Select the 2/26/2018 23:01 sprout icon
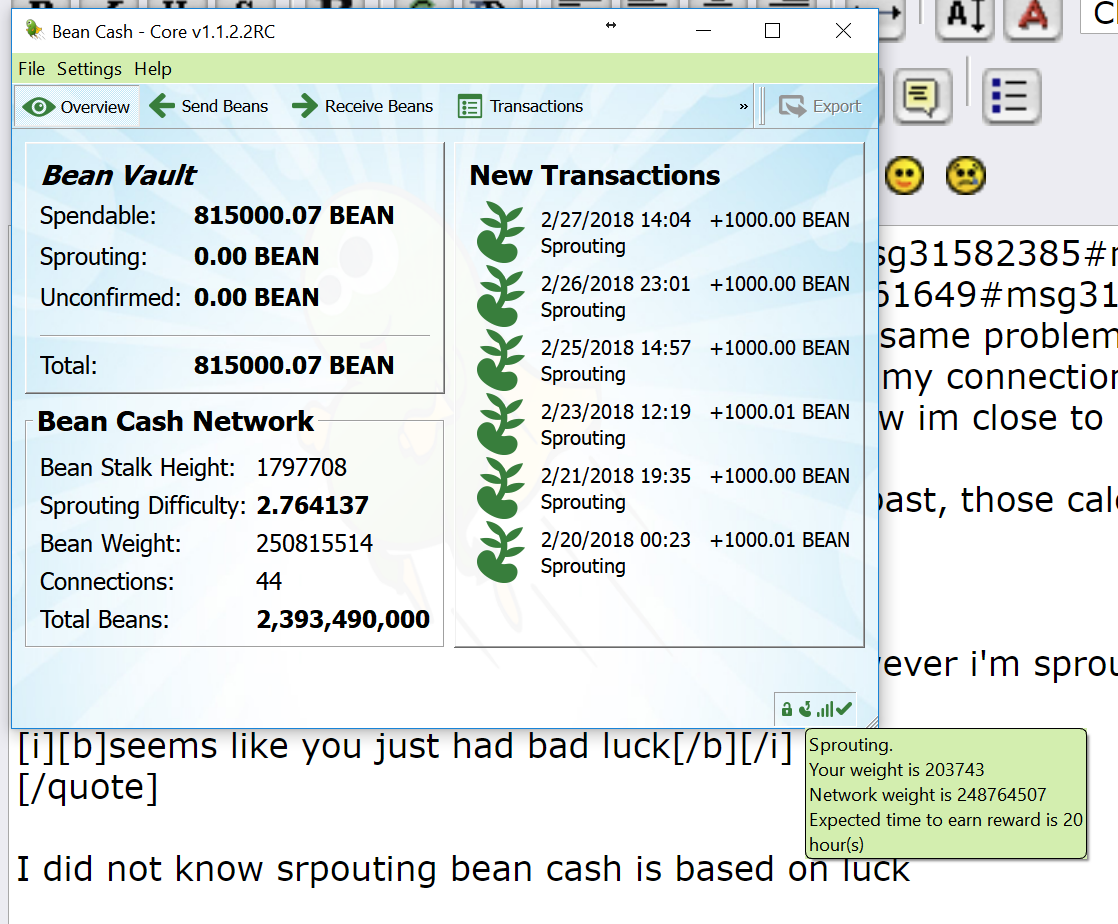Viewport: 1118px width, 924px height. [500, 296]
